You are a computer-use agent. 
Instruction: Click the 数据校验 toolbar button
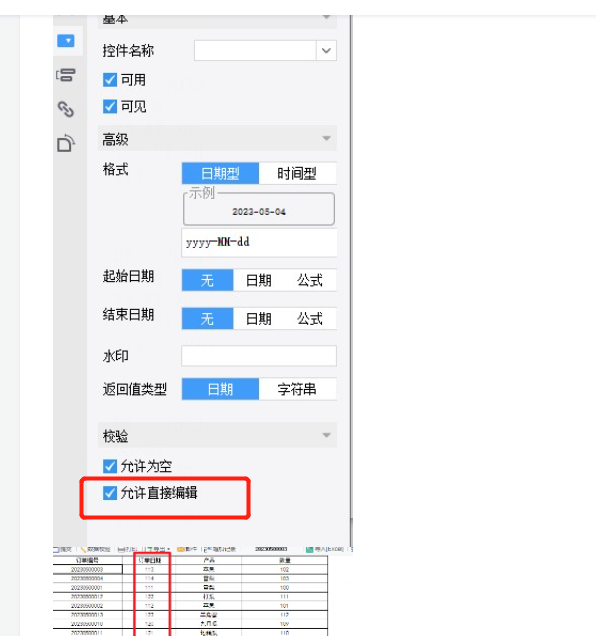coord(96,550)
